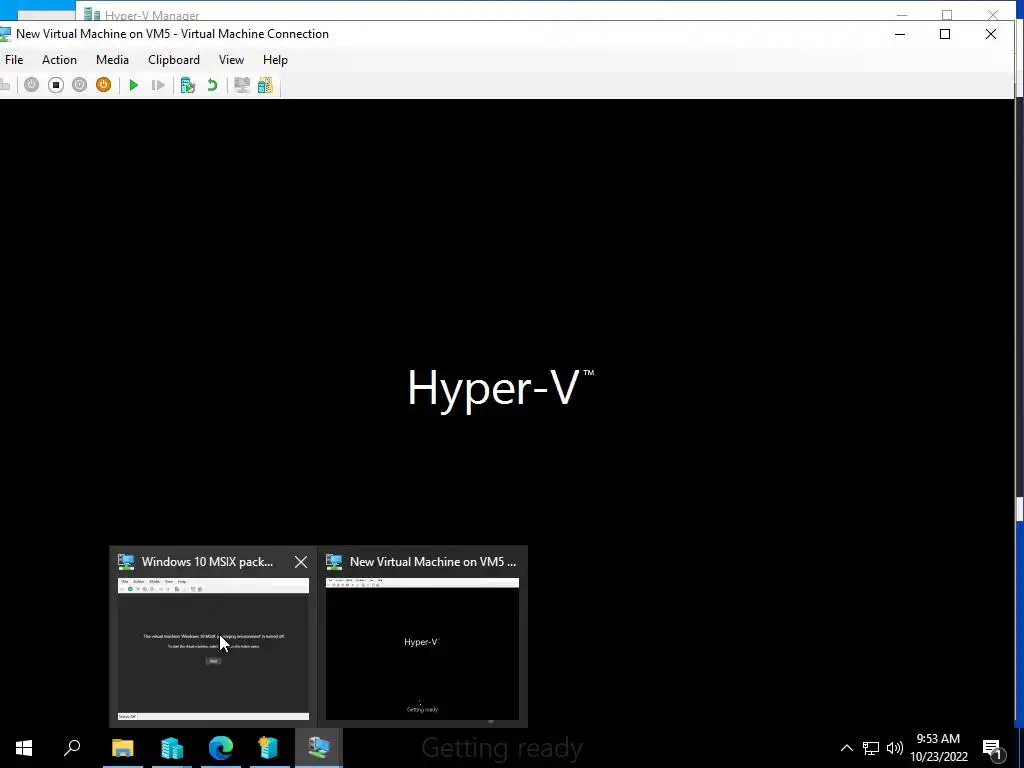Show hidden system tray icons
The height and width of the screenshot is (768, 1024).
[x=846, y=748]
